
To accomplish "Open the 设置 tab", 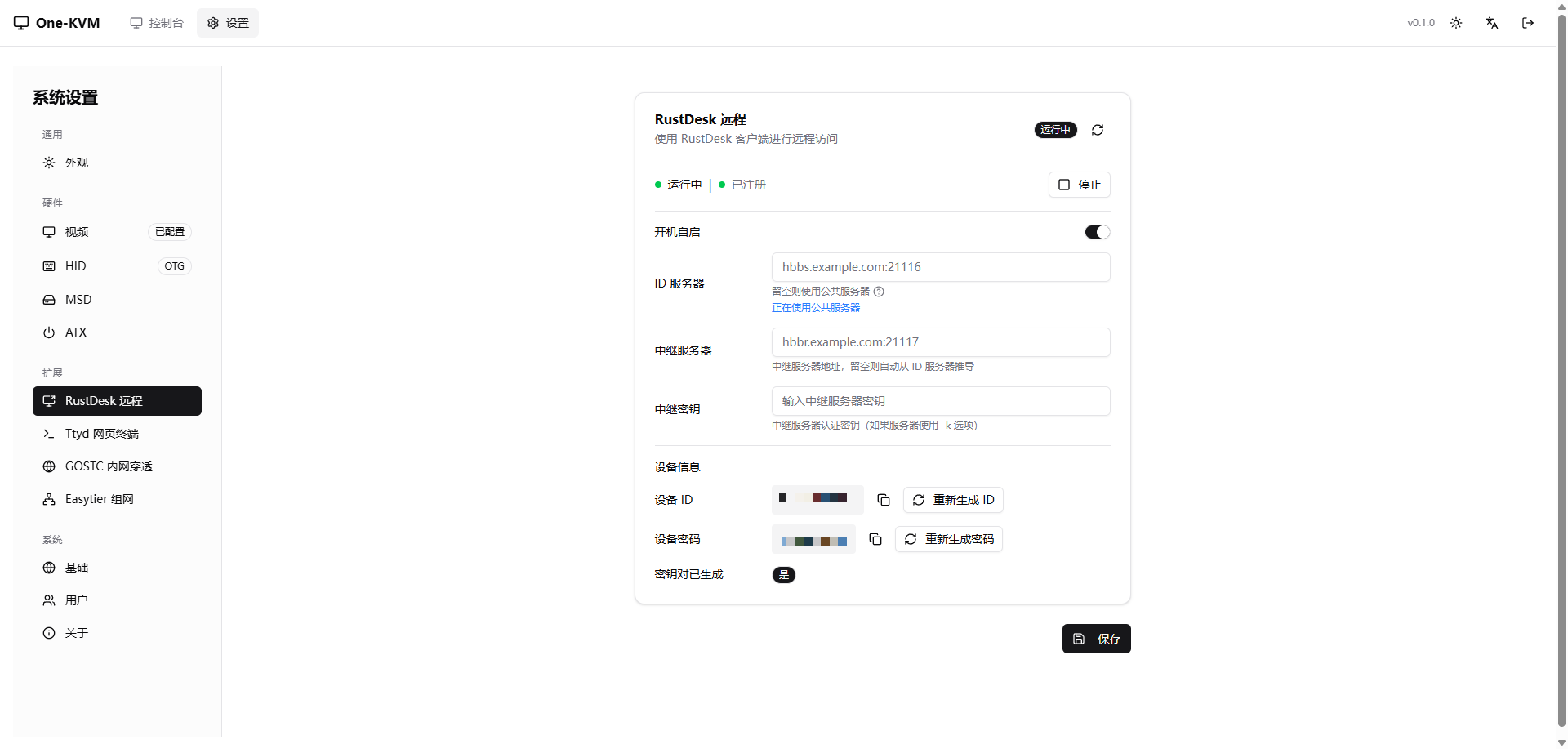I will (x=228, y=23).
